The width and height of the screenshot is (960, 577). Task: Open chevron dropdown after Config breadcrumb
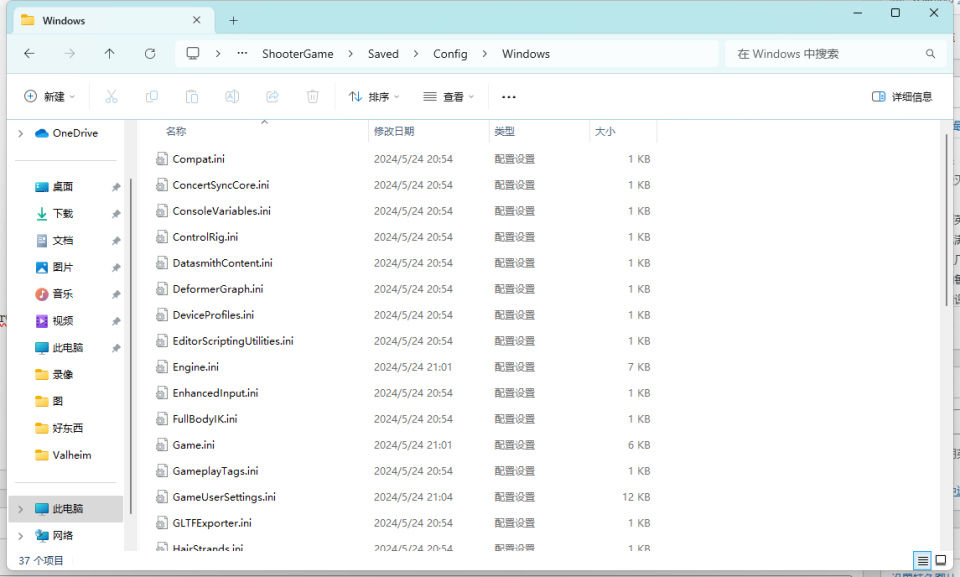484,54
